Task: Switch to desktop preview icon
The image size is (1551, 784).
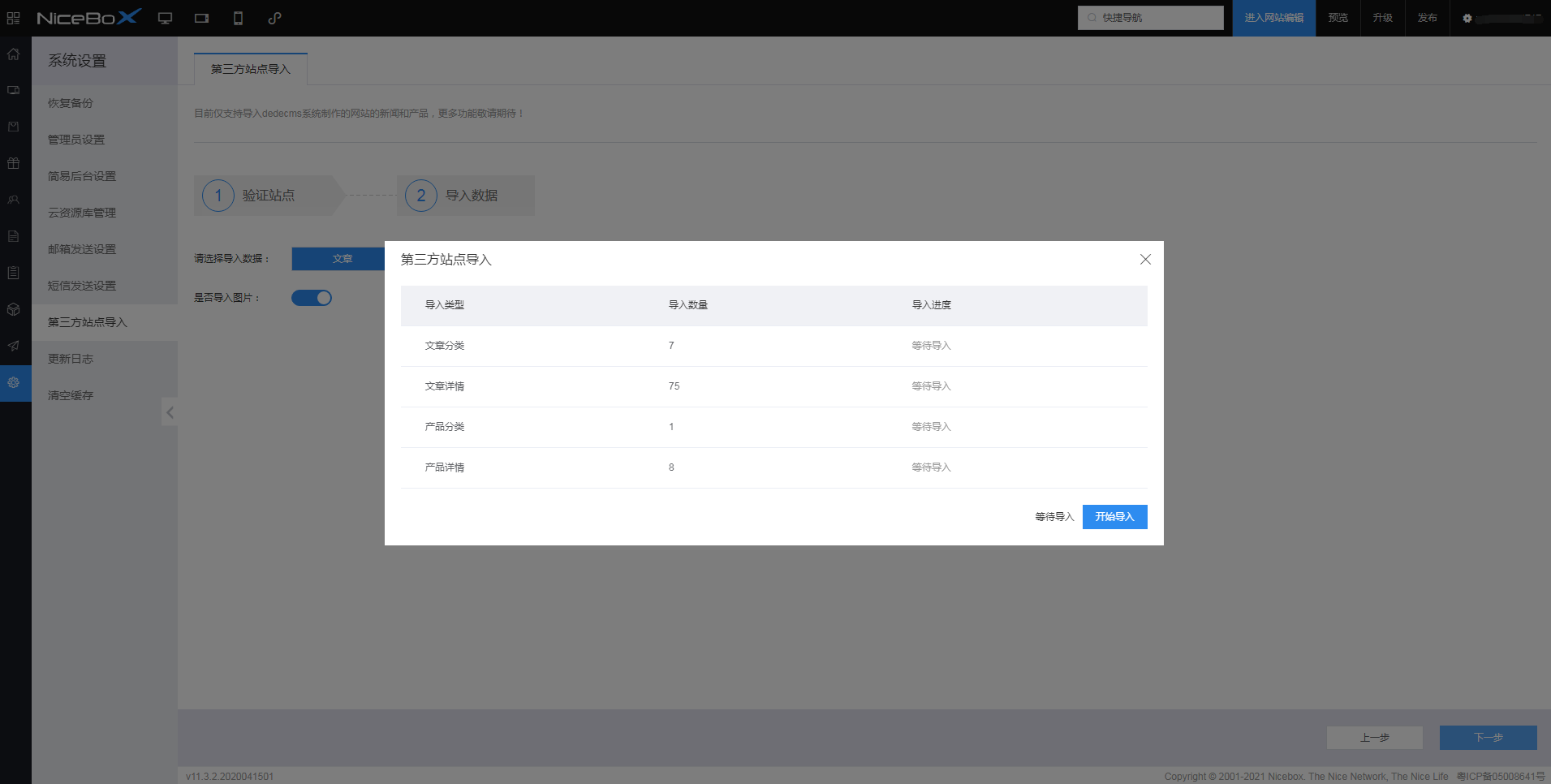Action: 165,18
